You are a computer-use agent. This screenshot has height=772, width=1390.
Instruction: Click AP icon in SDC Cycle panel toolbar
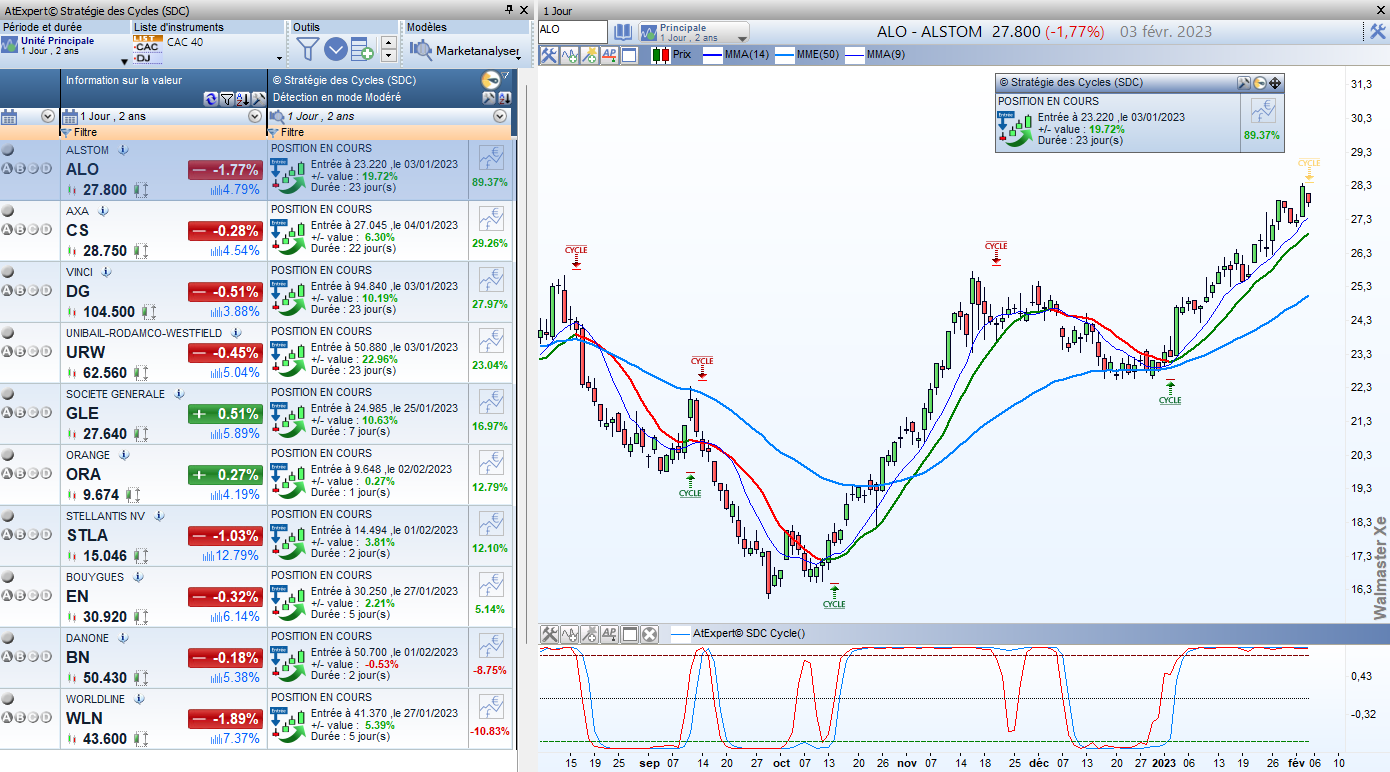click(x=609, y=634)
